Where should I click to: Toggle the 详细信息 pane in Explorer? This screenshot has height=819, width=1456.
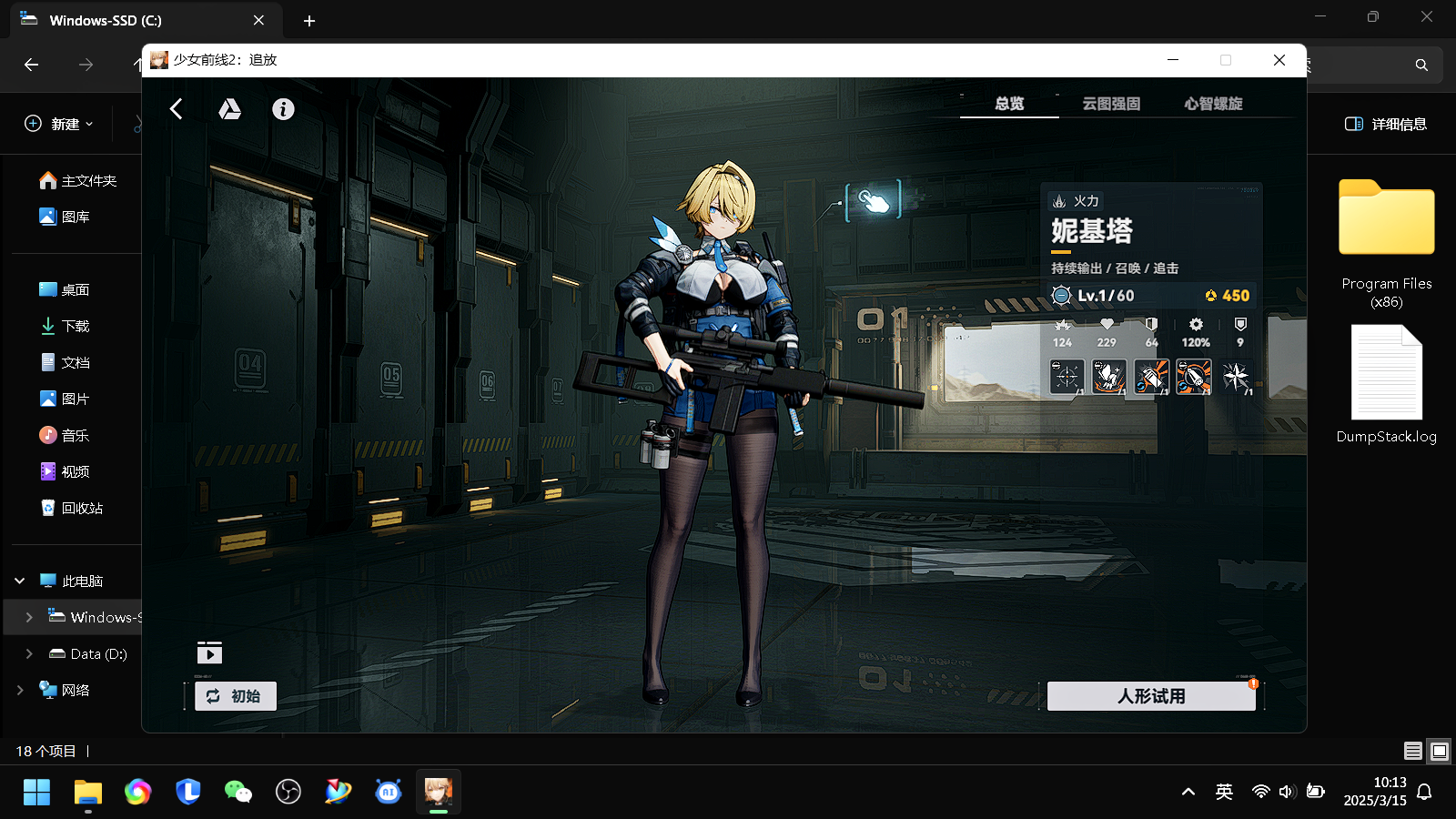pyautogui.click(x=1386, y=124)
